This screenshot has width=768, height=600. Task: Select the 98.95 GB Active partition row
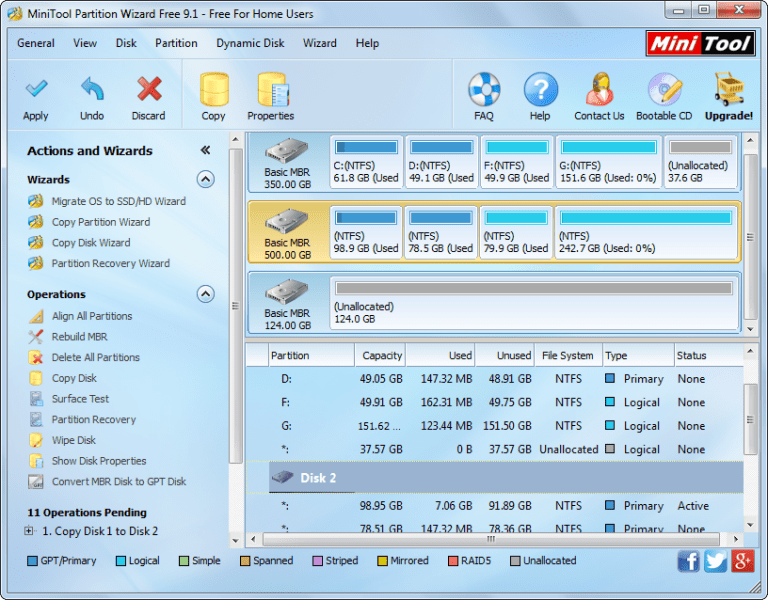[x=494, y=505]
